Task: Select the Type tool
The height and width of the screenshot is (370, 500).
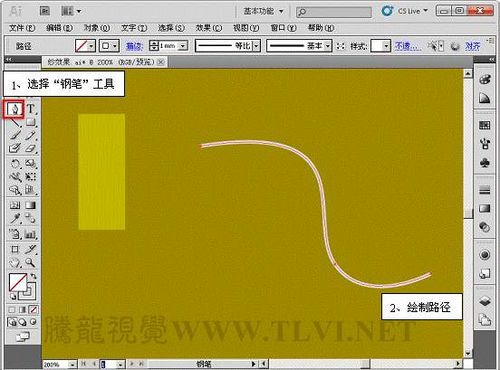Action: tap(31, 109)
